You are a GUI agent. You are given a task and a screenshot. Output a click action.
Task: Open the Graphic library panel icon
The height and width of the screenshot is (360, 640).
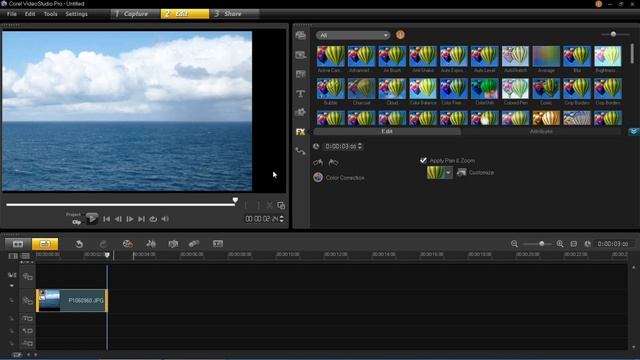(x=300, y=112)
